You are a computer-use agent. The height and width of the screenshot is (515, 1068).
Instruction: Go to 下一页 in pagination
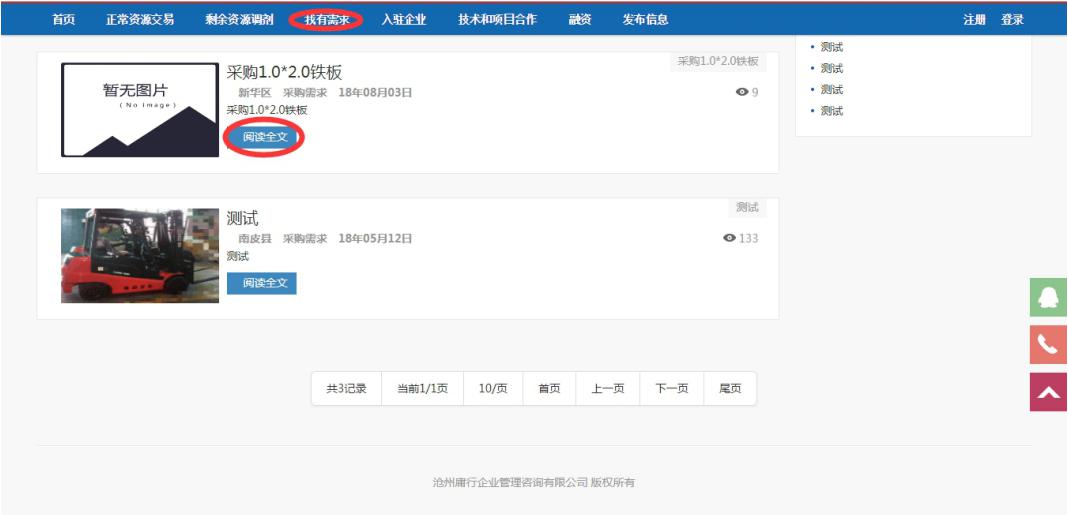point(672,388)
